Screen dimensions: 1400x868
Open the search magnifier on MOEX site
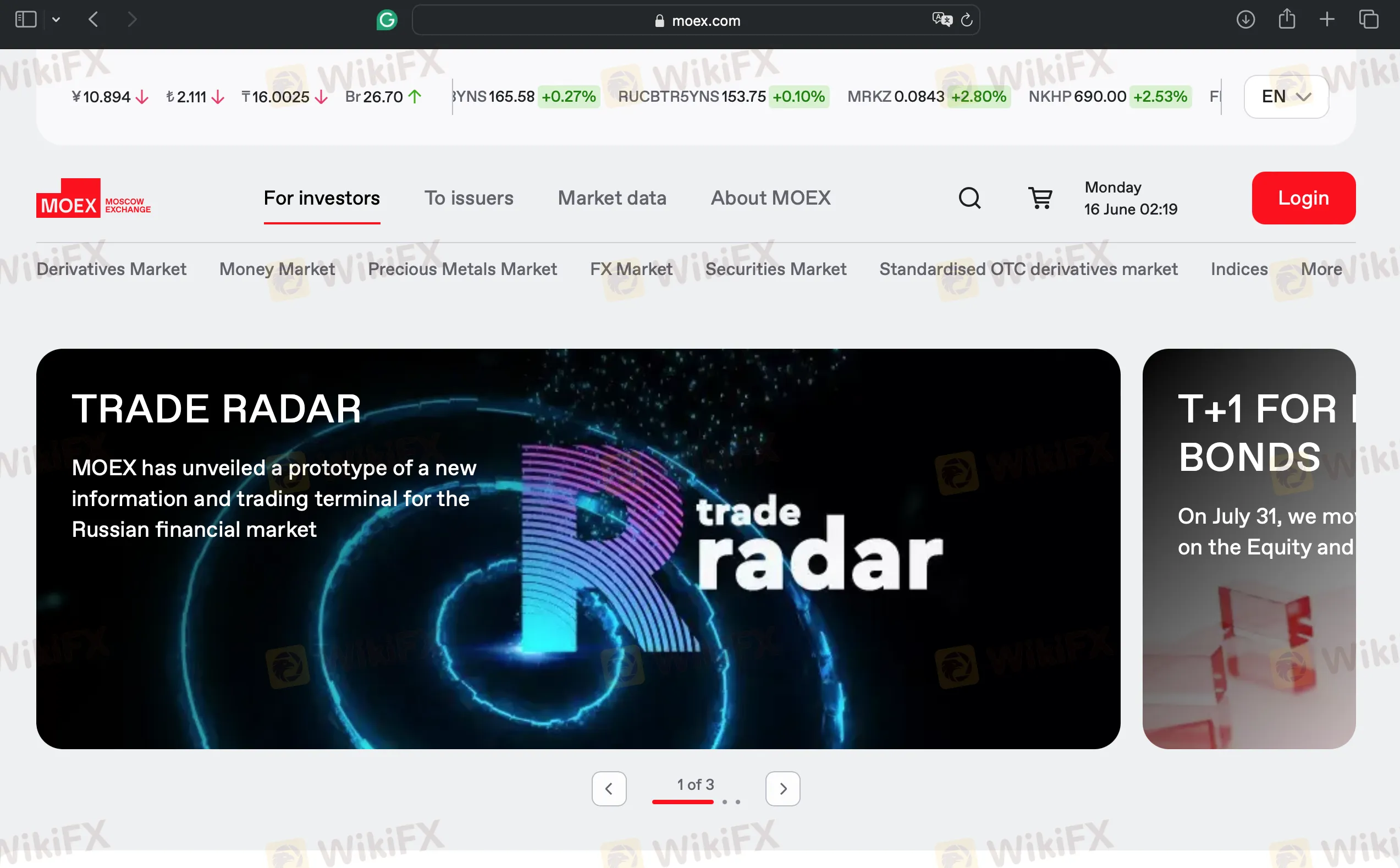[968, 198]
